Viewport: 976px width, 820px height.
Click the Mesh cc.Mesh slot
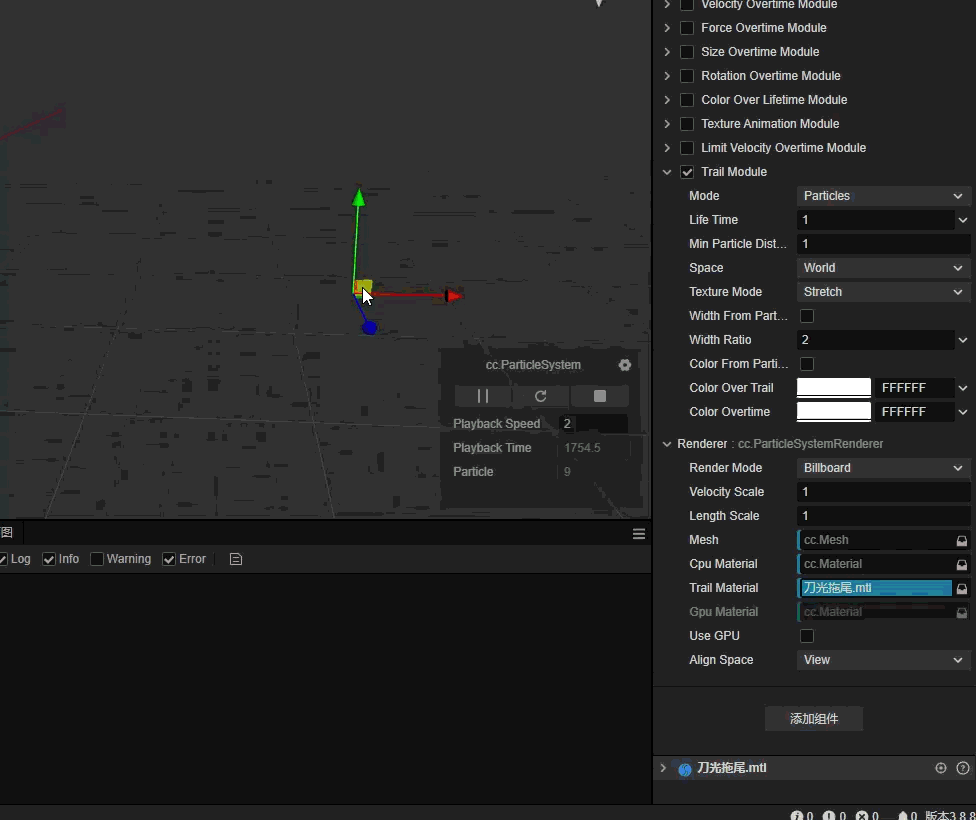coord(875,540)
